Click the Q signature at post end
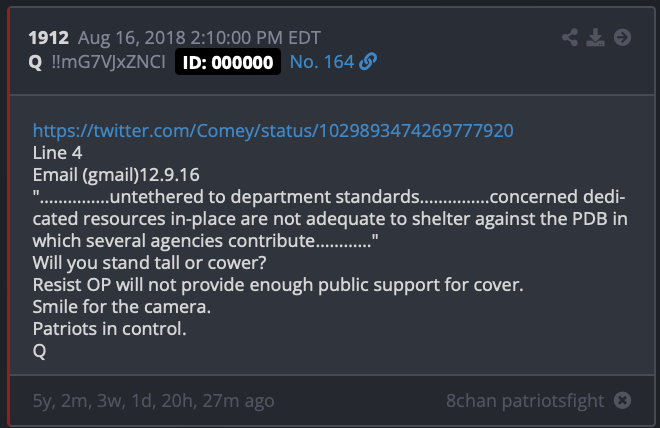The width and height of the screenshot is (660, 428). 40,351
